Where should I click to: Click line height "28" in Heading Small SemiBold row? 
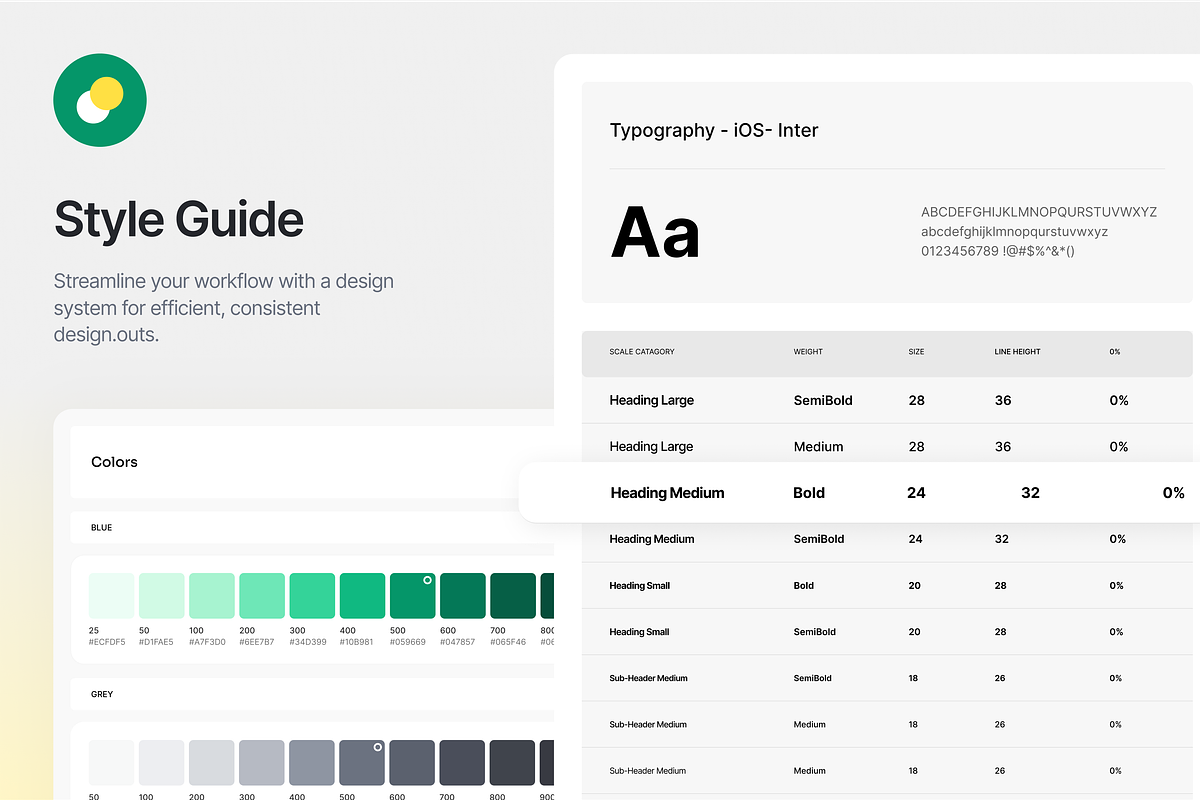click(1001, 632)
